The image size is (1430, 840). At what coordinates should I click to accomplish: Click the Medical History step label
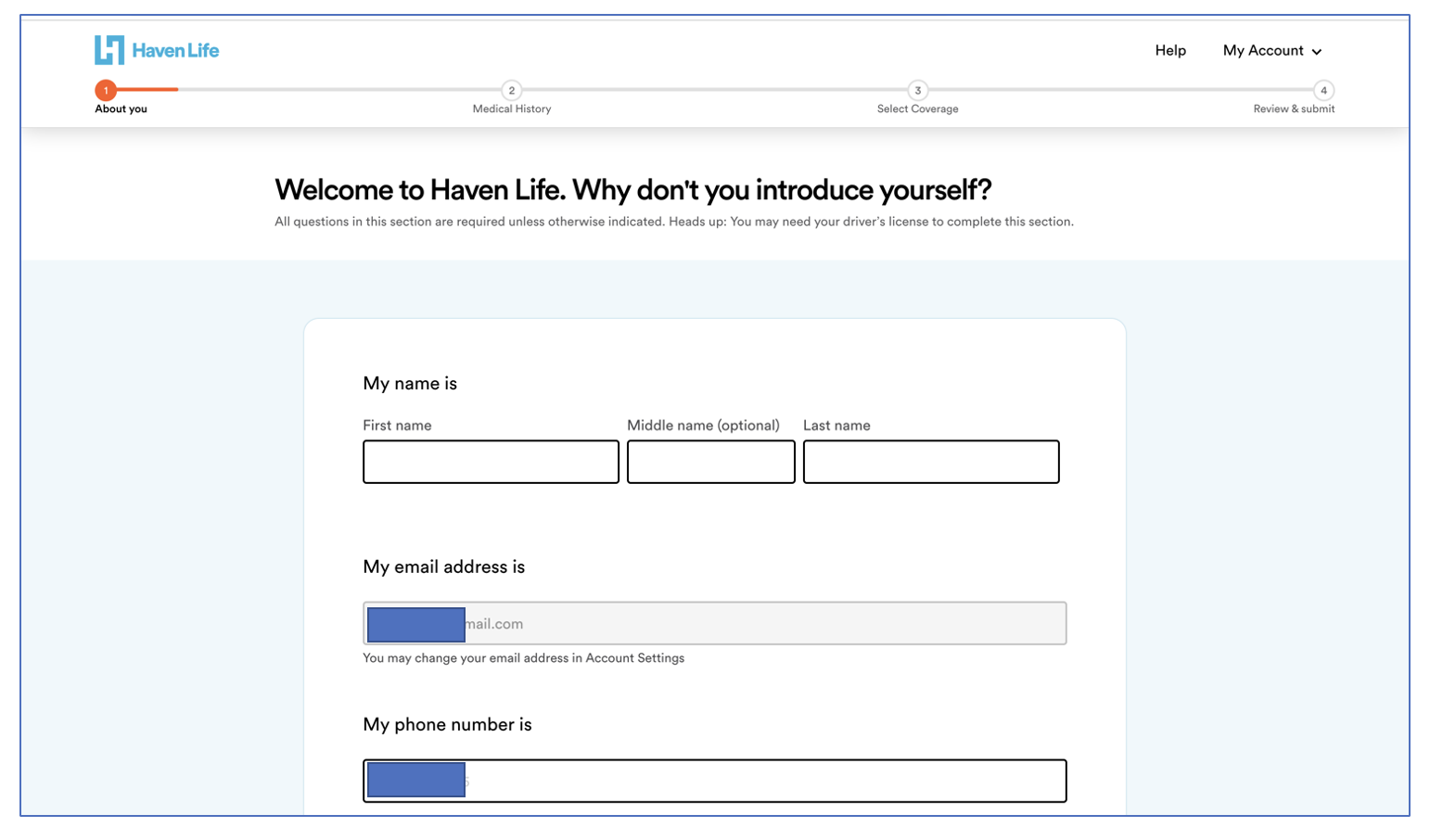pyautogui.click(x=512, y=109)
